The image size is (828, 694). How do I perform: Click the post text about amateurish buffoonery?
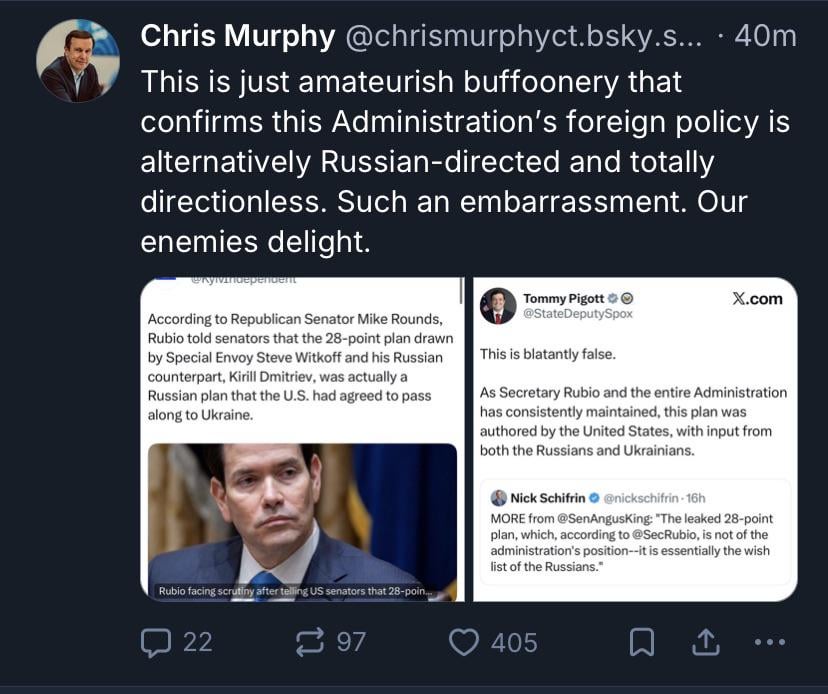tap(465, 161)
